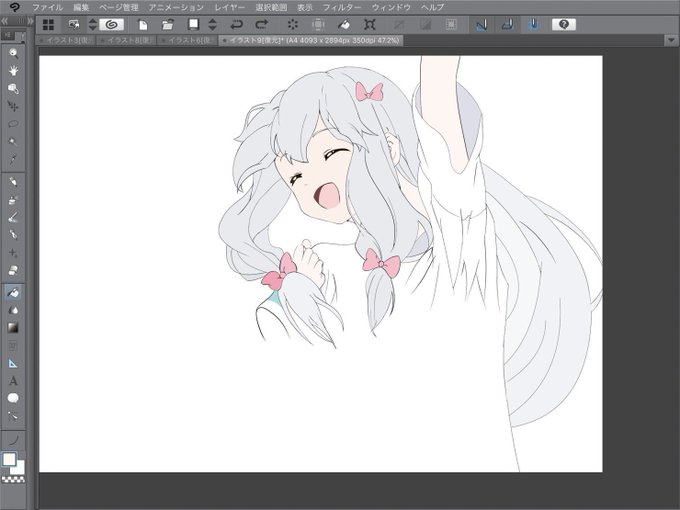Click the Scale/Rotate transform icon
This screenshot has width=680, height=510.
(369, 25)
